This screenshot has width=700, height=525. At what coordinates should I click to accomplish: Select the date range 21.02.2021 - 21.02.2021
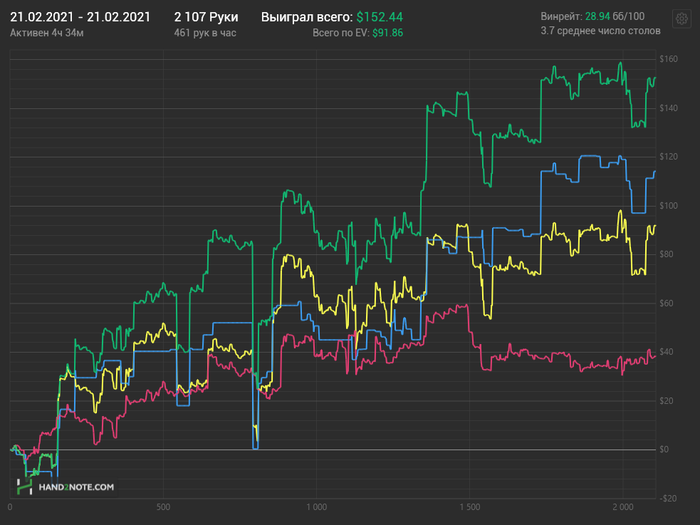coord(80,17)
